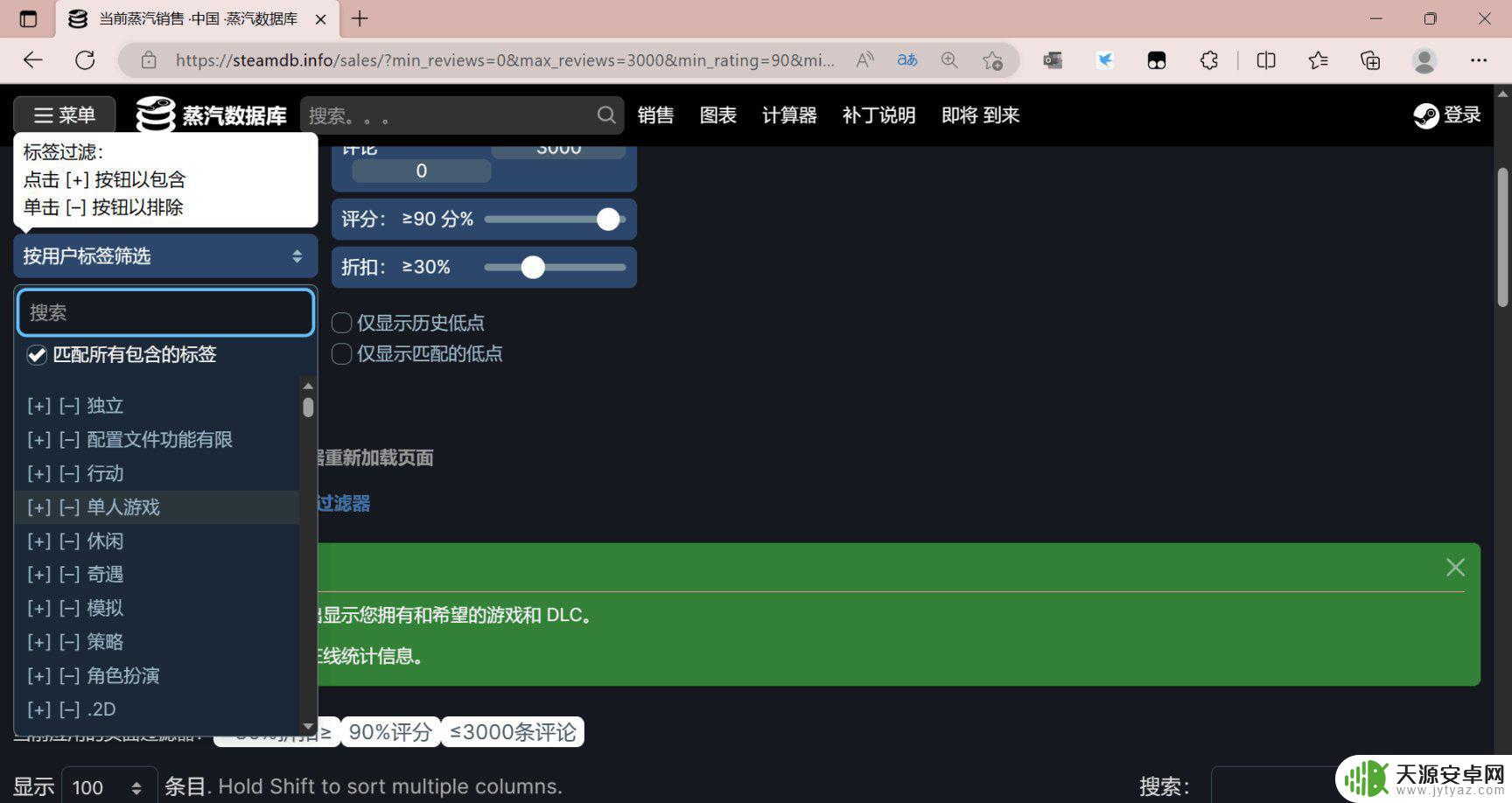Click the SteamDB logo 蒸汽数据库
The width and height of the screenshot is (1512, 803).
pos(212,115)
